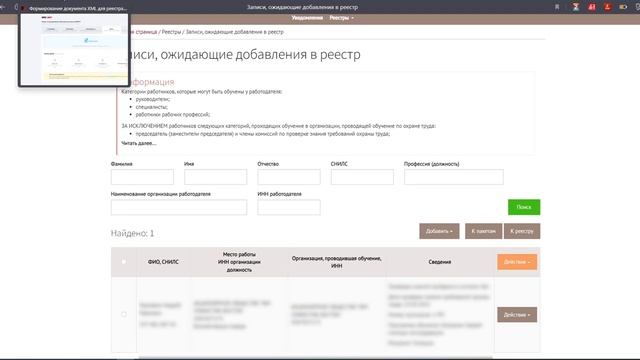Click the browser back arrow
This screenshot has width=640, height=360.
pos(2,7)
